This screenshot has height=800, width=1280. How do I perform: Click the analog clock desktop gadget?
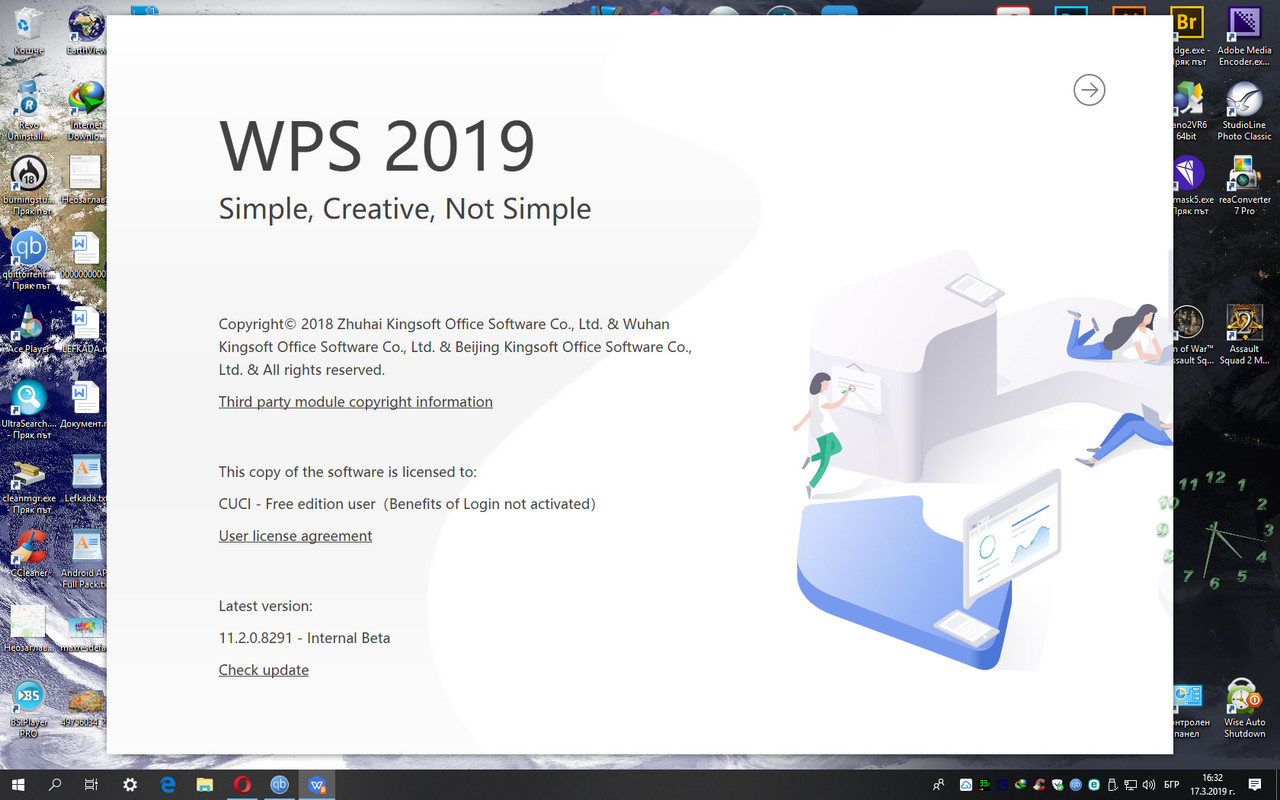coord(1215,533)
